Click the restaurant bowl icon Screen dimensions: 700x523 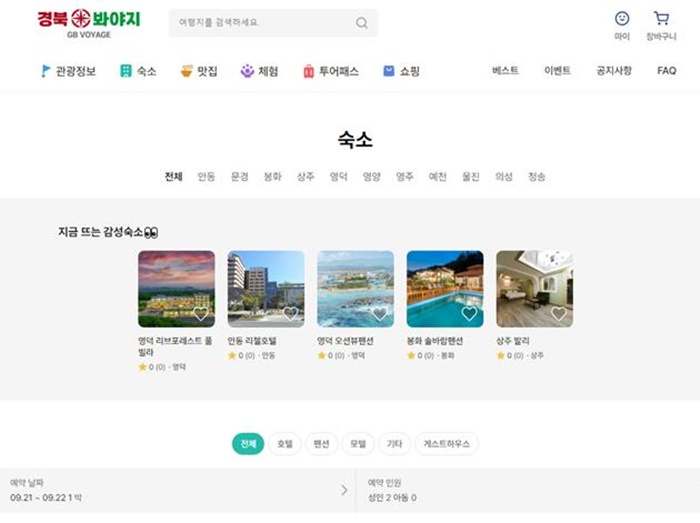186,71
